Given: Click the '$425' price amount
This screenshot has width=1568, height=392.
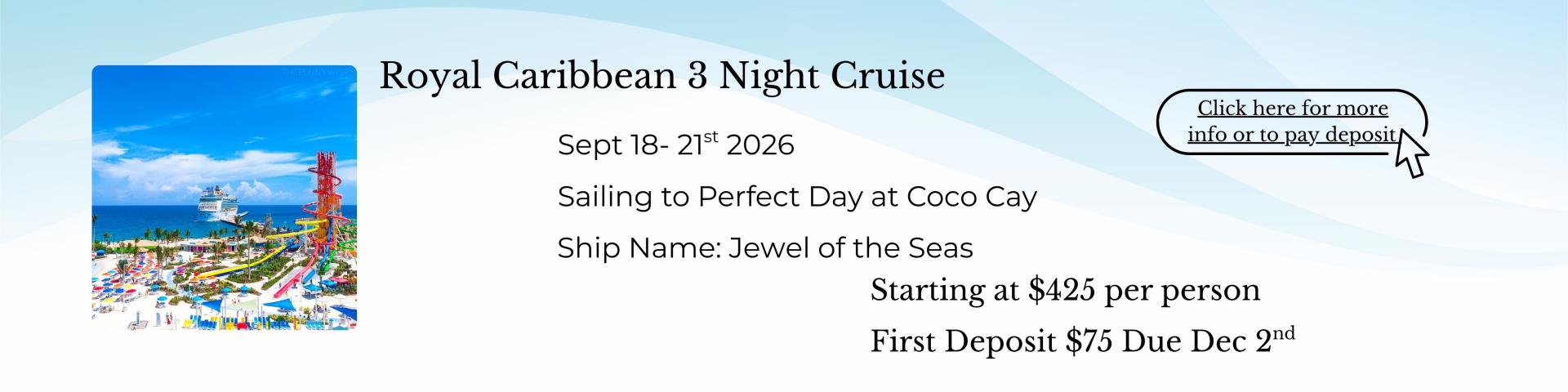Looking at the screenshot, I should click(x=1061, y=291).
